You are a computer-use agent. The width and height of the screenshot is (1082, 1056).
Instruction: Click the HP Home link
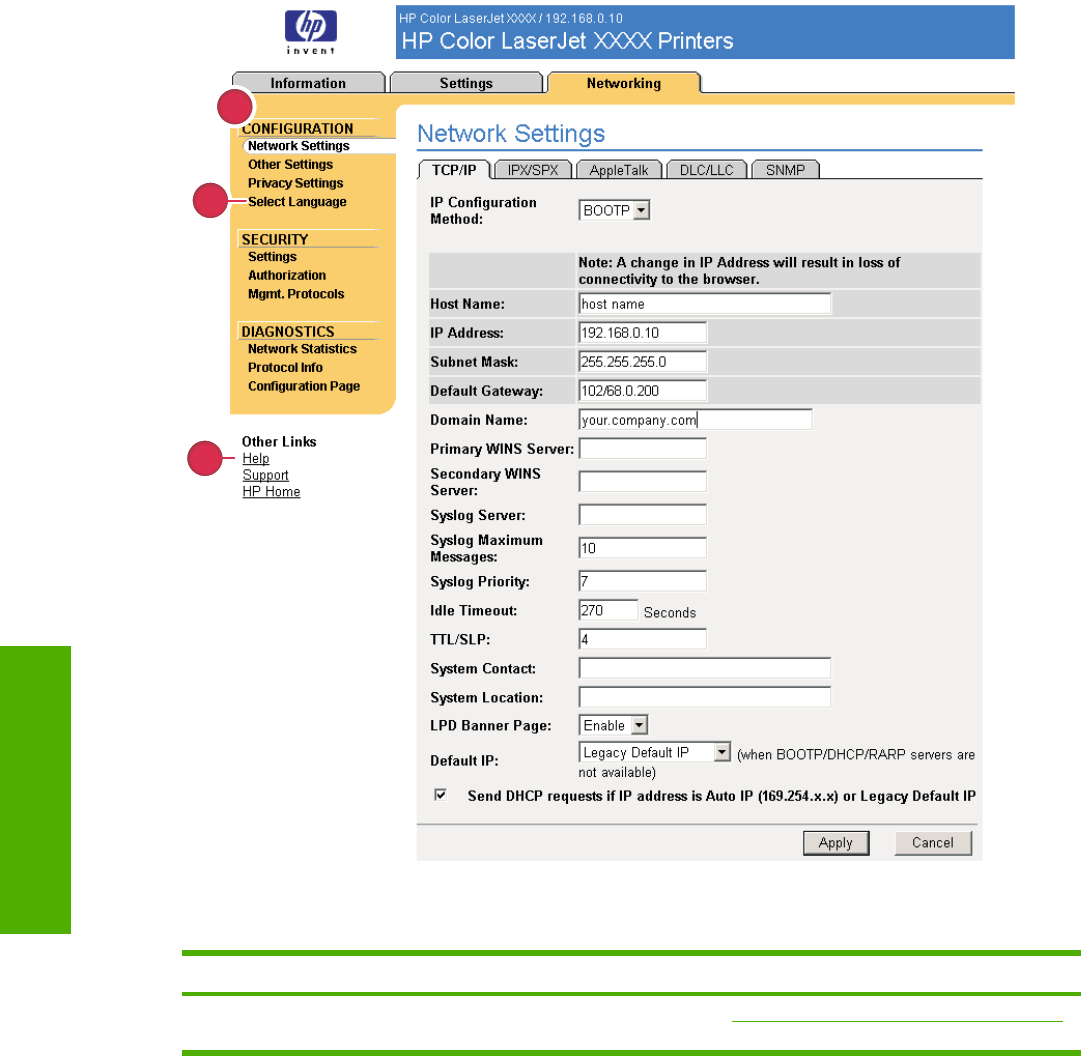tap(271, 491)
